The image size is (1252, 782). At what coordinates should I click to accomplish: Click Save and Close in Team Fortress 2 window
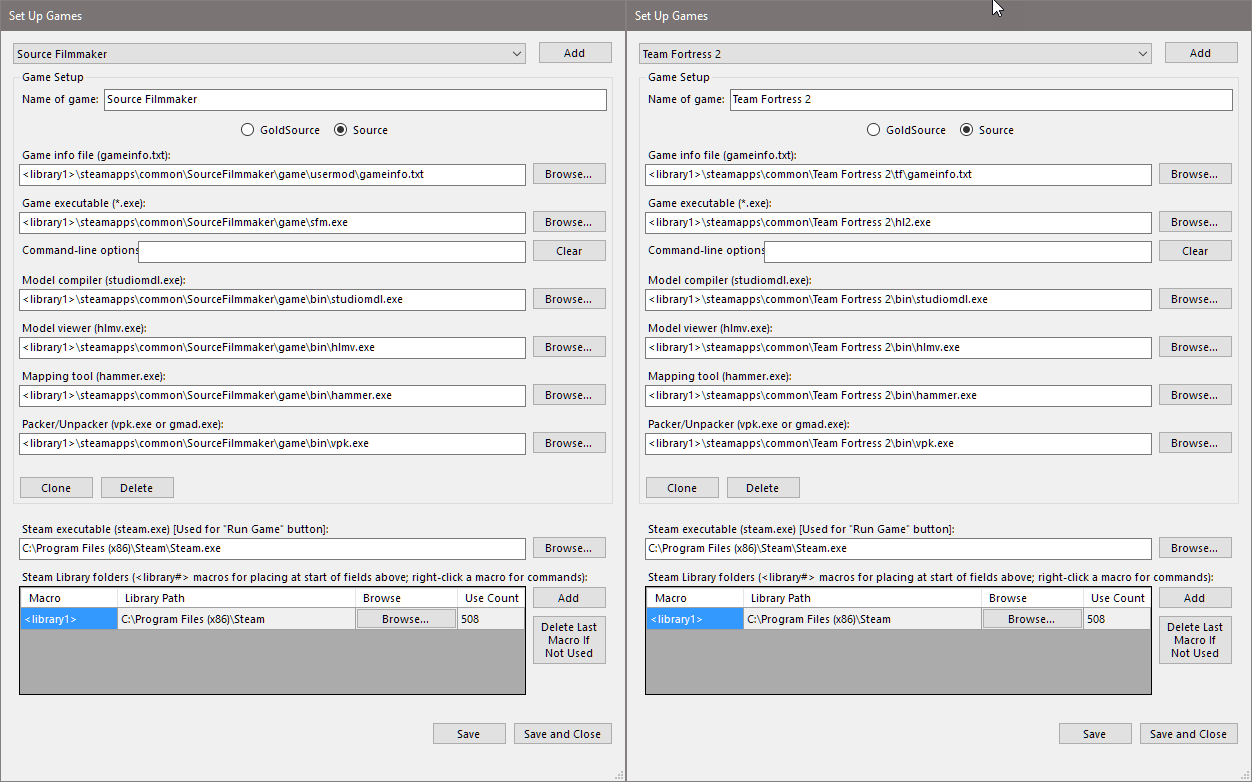(x=1189, y=734)
